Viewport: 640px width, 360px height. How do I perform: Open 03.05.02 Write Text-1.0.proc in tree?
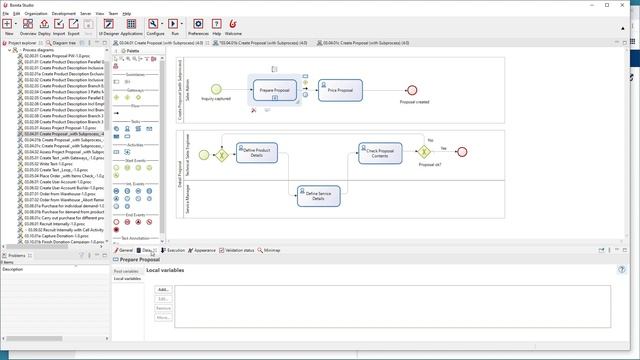pos(45,164)
